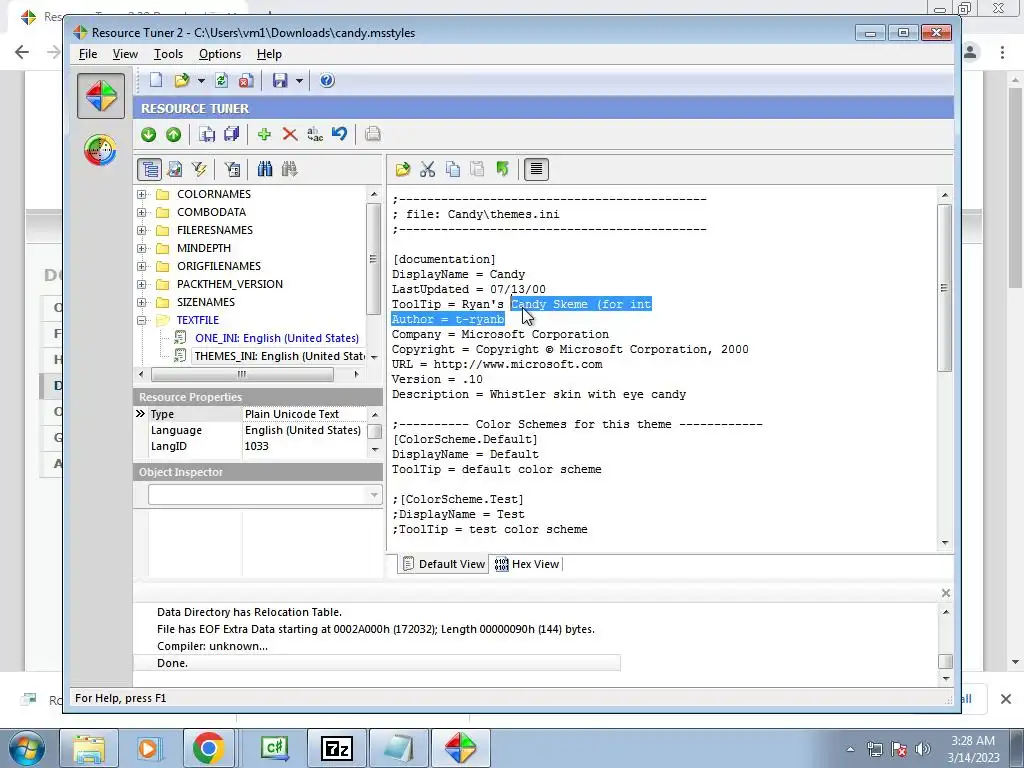Select the Resource Tuner mode sidebar icon
Image resolution: width=1024 pixels, height=768 pixels.
pyautogui.click(x=101, y=96)
